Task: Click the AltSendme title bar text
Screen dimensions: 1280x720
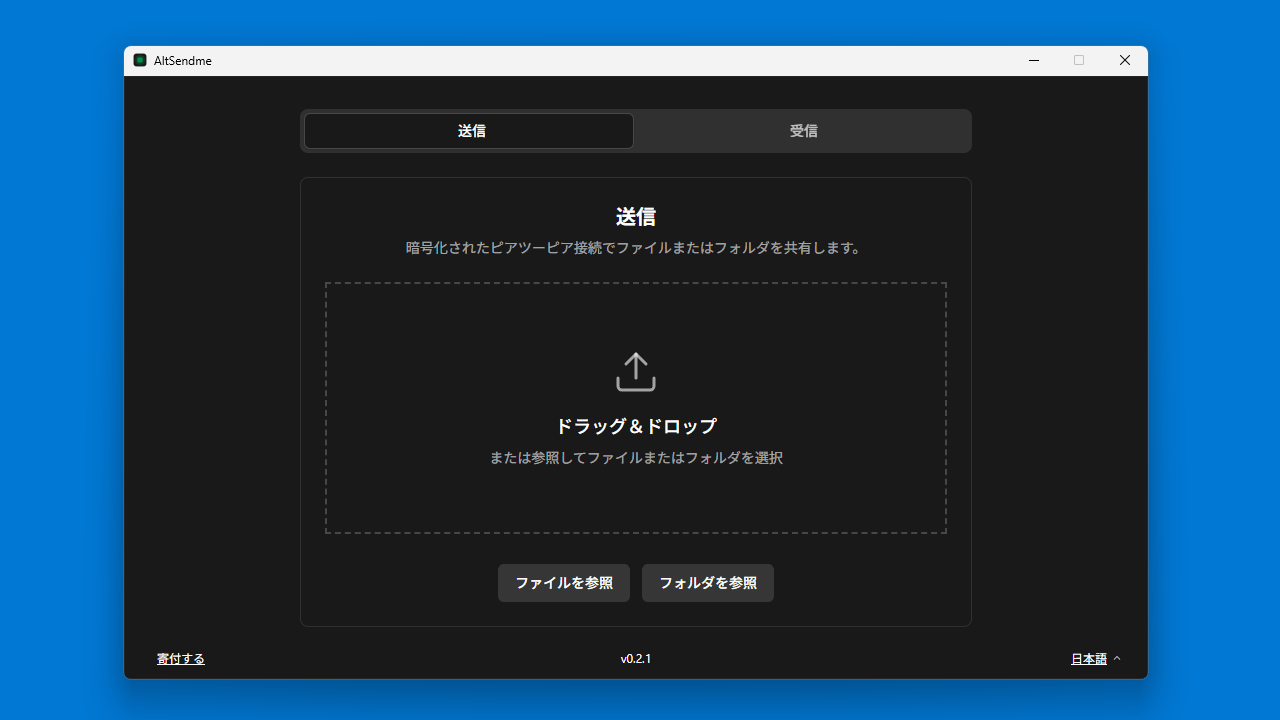Action: click(183, 61)
